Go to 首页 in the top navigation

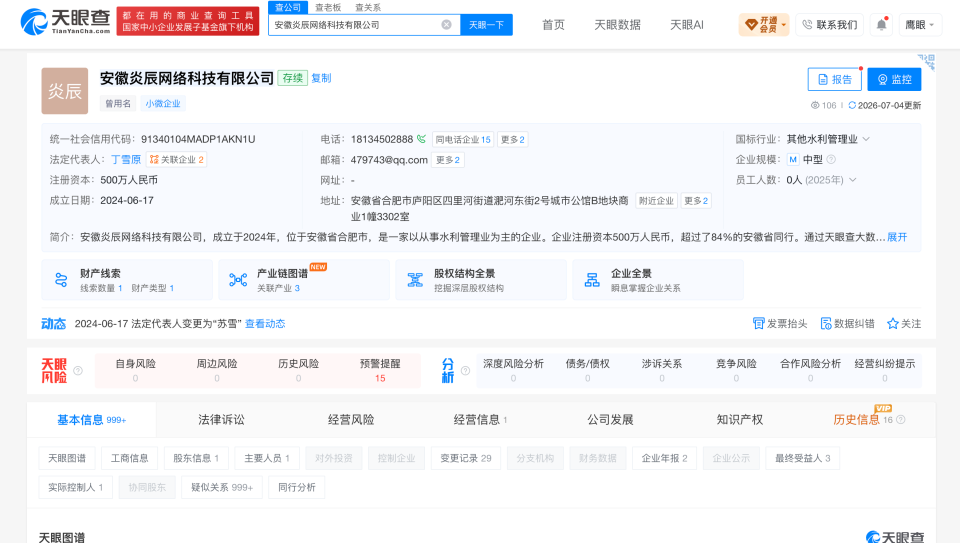553,24
